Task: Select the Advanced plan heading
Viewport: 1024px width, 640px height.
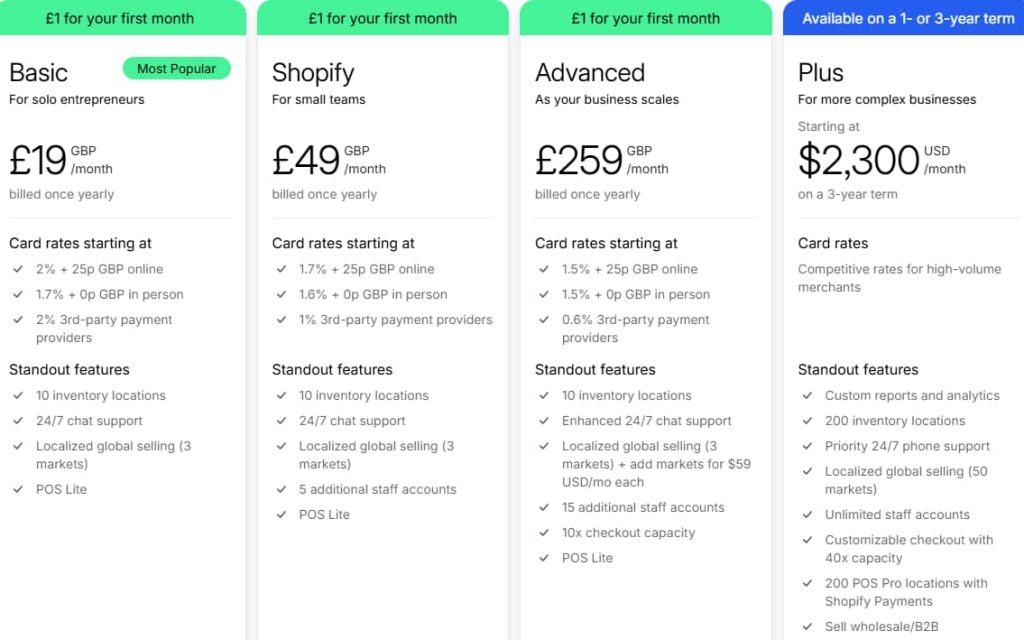Action: 591,72
